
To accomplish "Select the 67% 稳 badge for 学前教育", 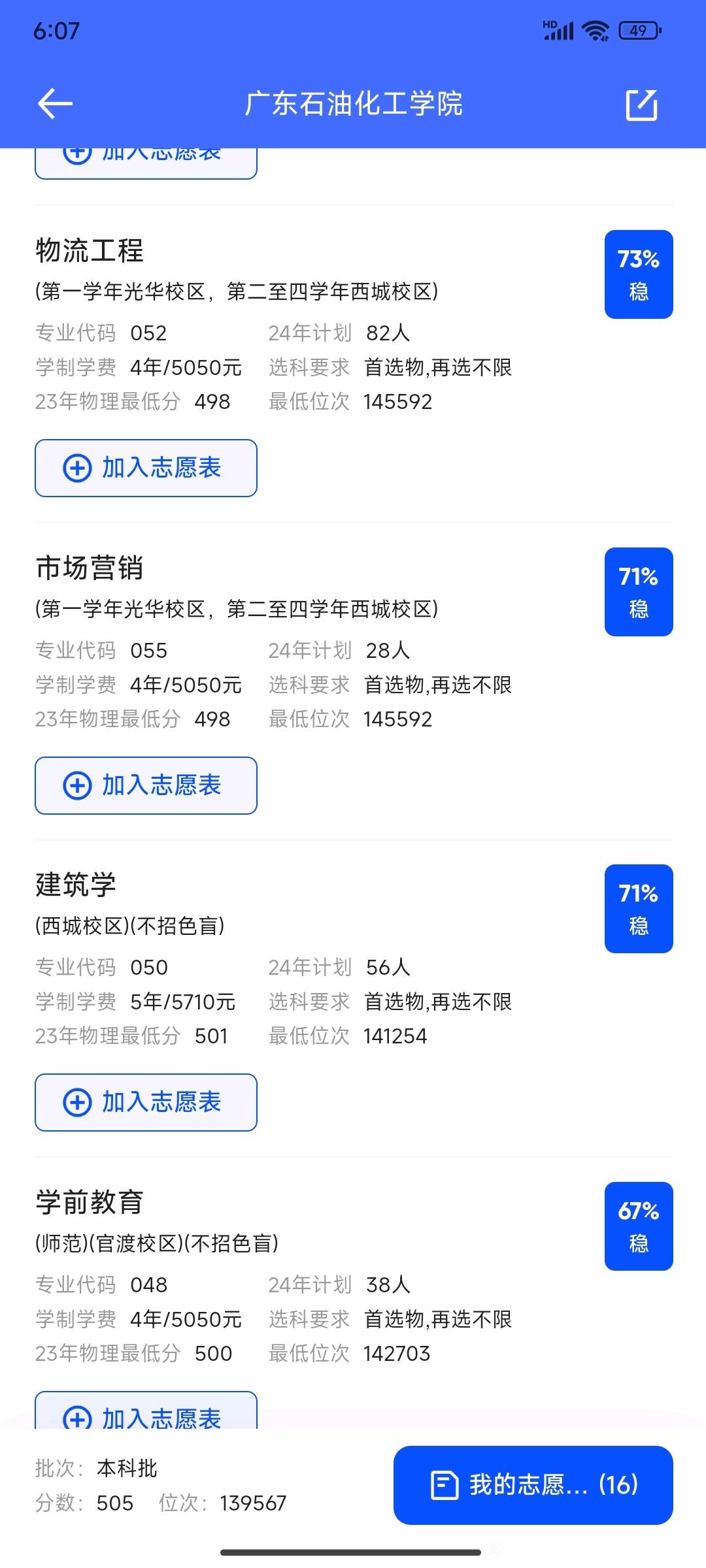I will click(x=639, y=1226).
